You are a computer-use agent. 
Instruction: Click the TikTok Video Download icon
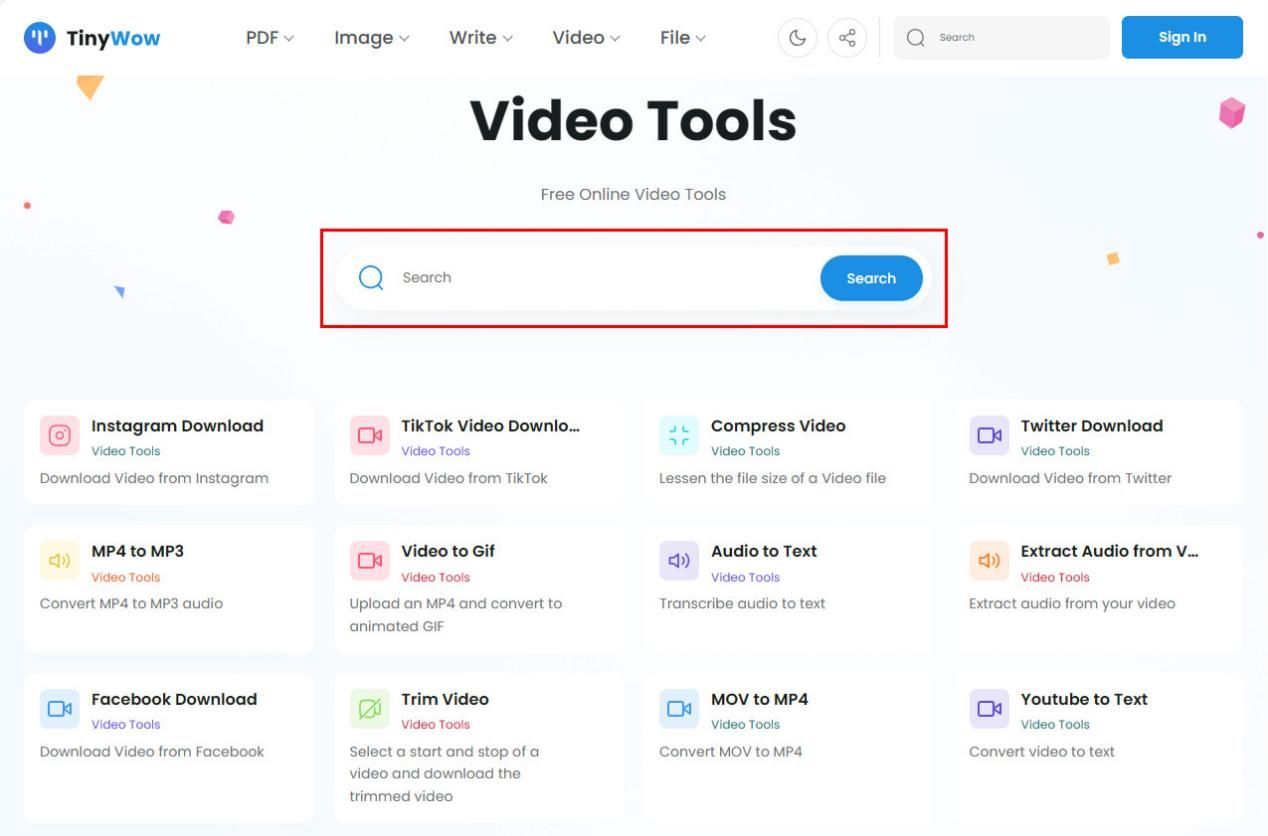pos(370,435)
